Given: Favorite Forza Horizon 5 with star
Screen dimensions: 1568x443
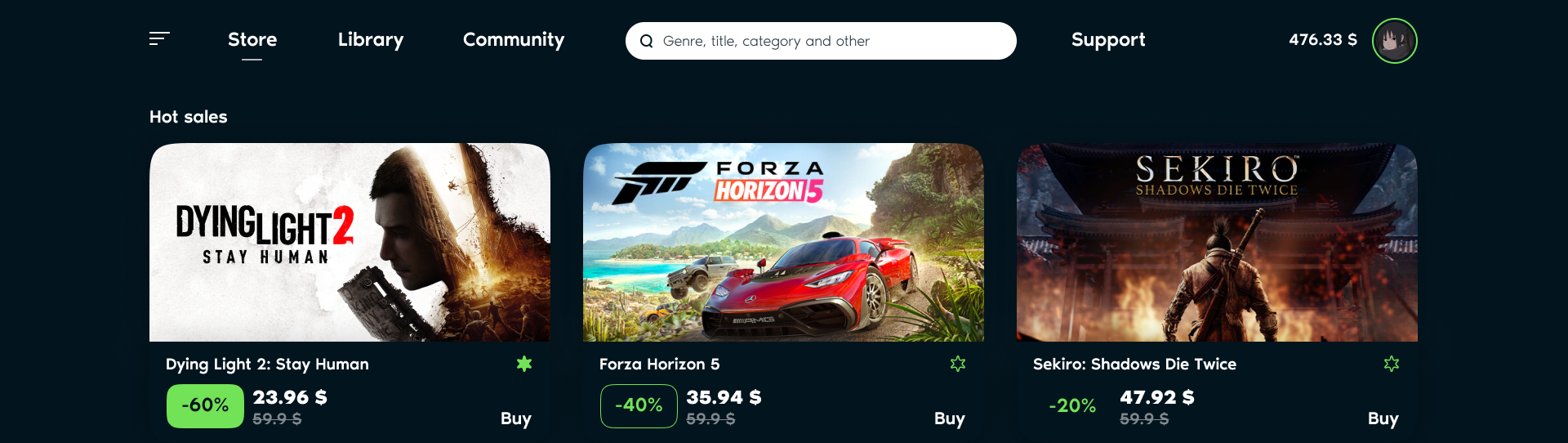Looking at the screenshot, I should point(958,364).
